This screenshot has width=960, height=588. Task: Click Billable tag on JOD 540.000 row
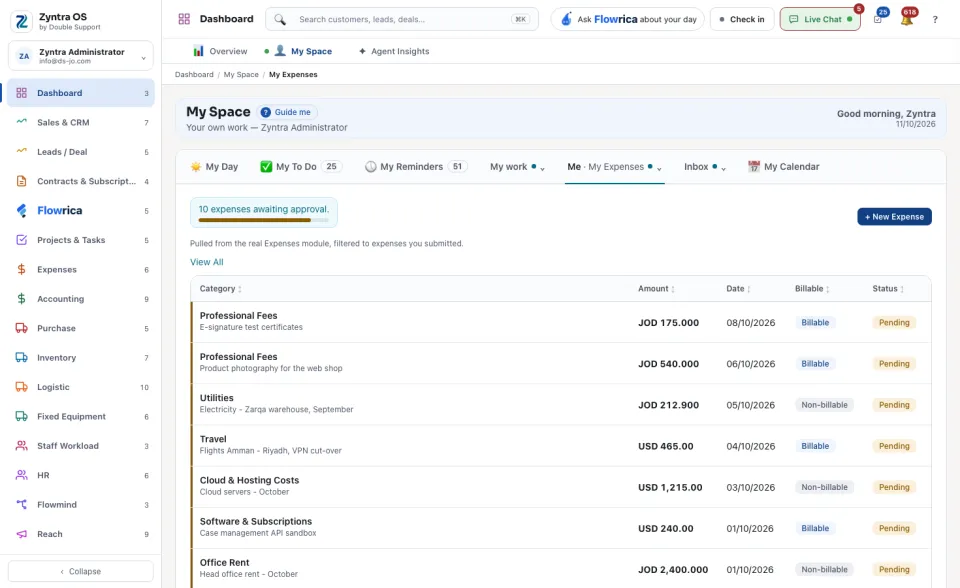click(815, 364)
